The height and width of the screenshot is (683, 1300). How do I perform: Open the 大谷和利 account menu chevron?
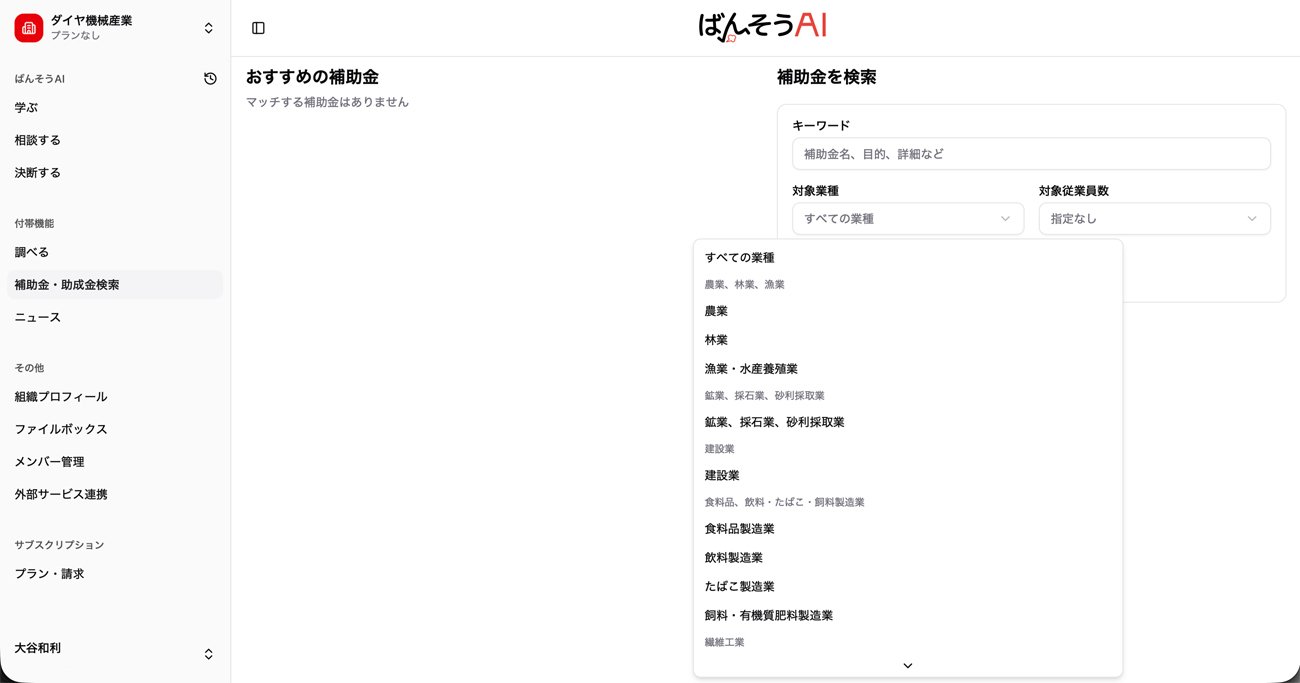(208, 653)
